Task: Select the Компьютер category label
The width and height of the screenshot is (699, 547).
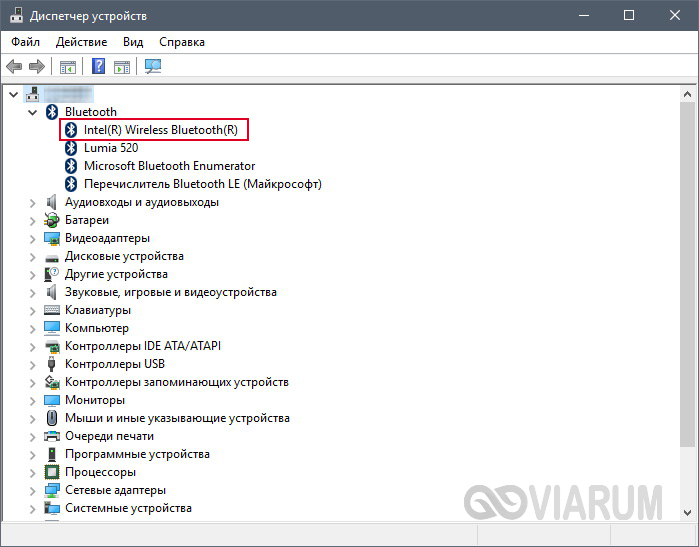Action: [x=97, y=328]
